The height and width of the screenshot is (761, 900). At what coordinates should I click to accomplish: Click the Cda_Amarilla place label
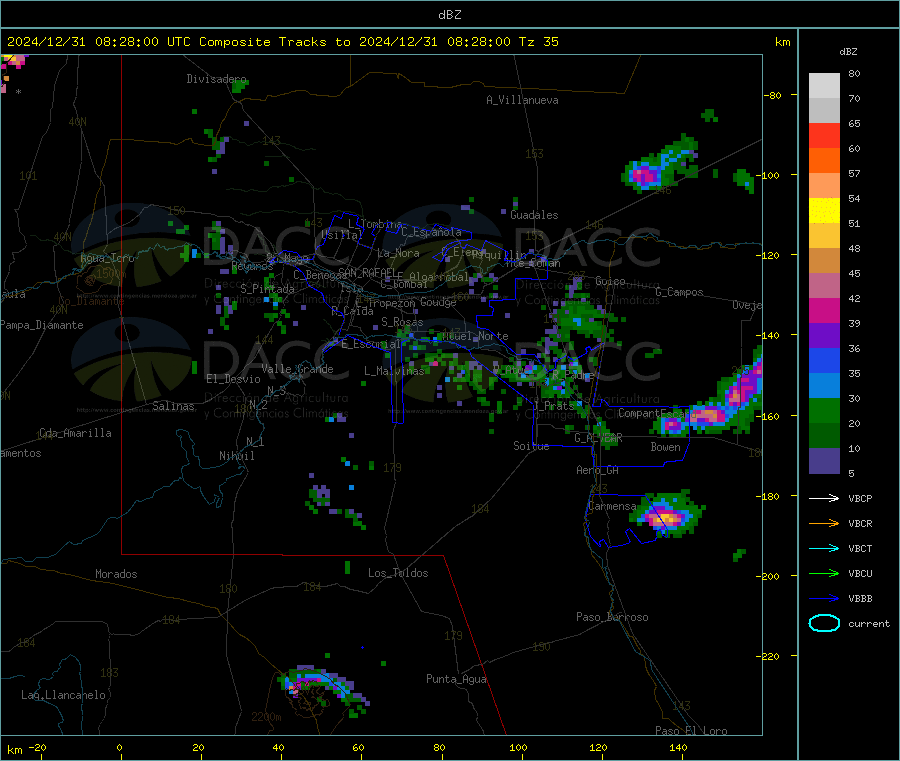[76, 433]
